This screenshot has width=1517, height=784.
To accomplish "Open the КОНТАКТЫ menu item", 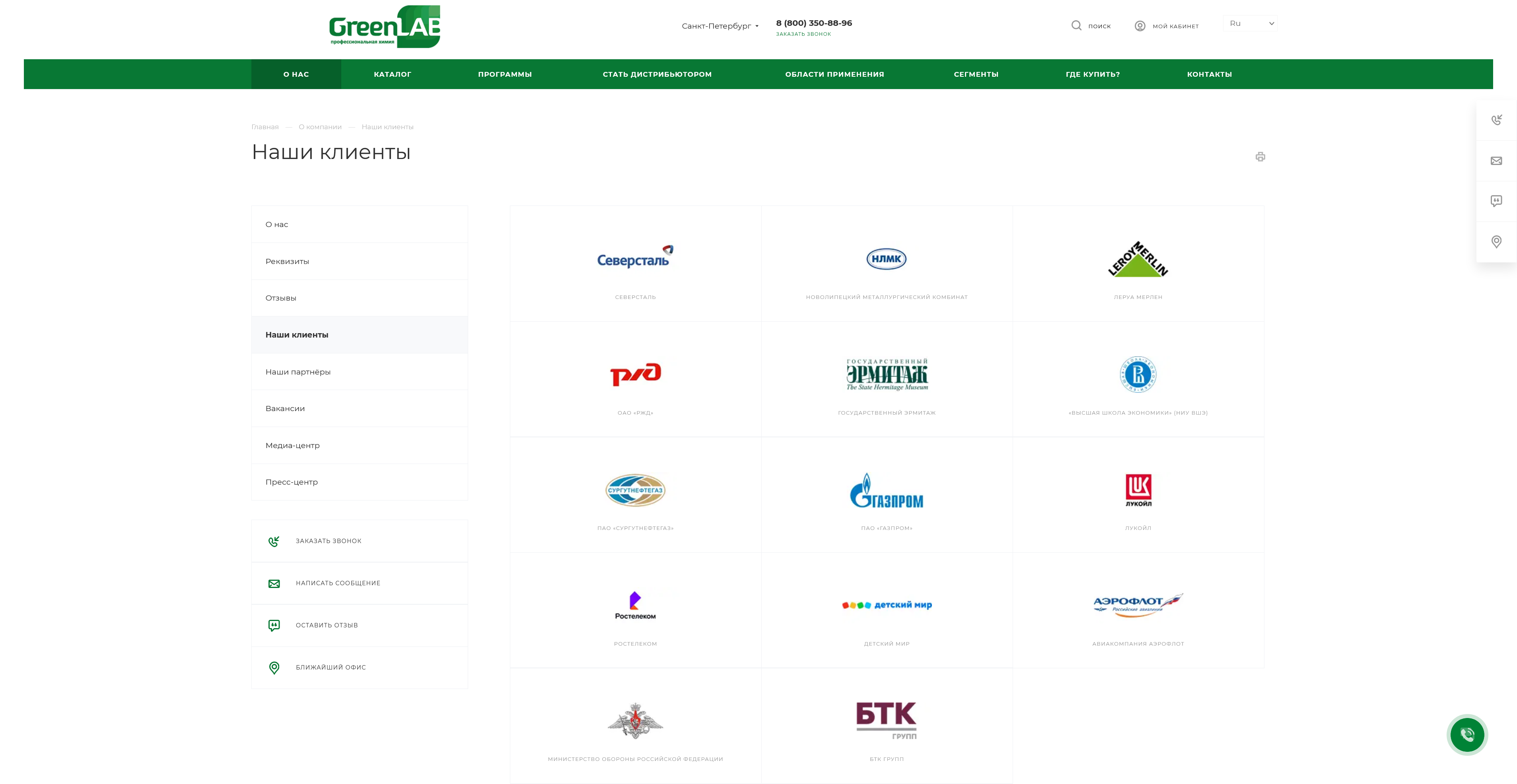I will coord(1209,74).
